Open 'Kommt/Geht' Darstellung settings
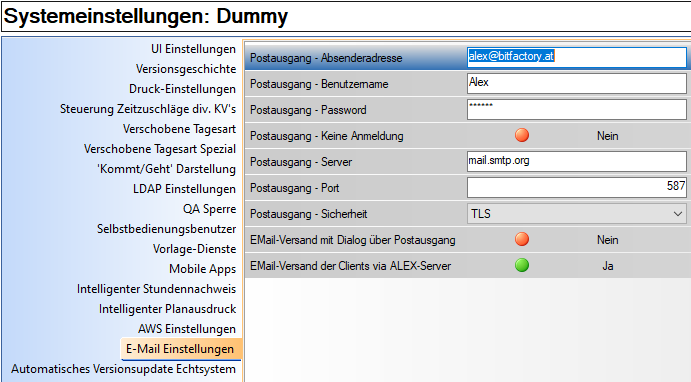This screenshot has height=382, width=691. click(x=166, y=169)
